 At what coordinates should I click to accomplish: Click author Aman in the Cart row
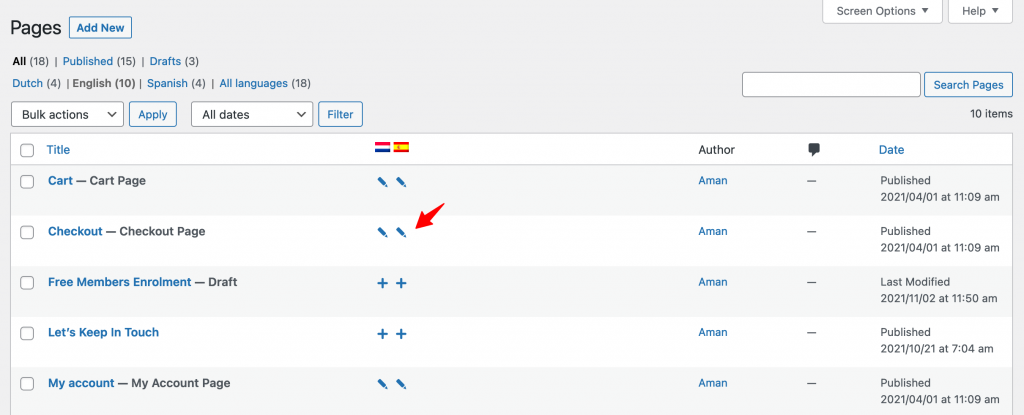pos(712,180)
